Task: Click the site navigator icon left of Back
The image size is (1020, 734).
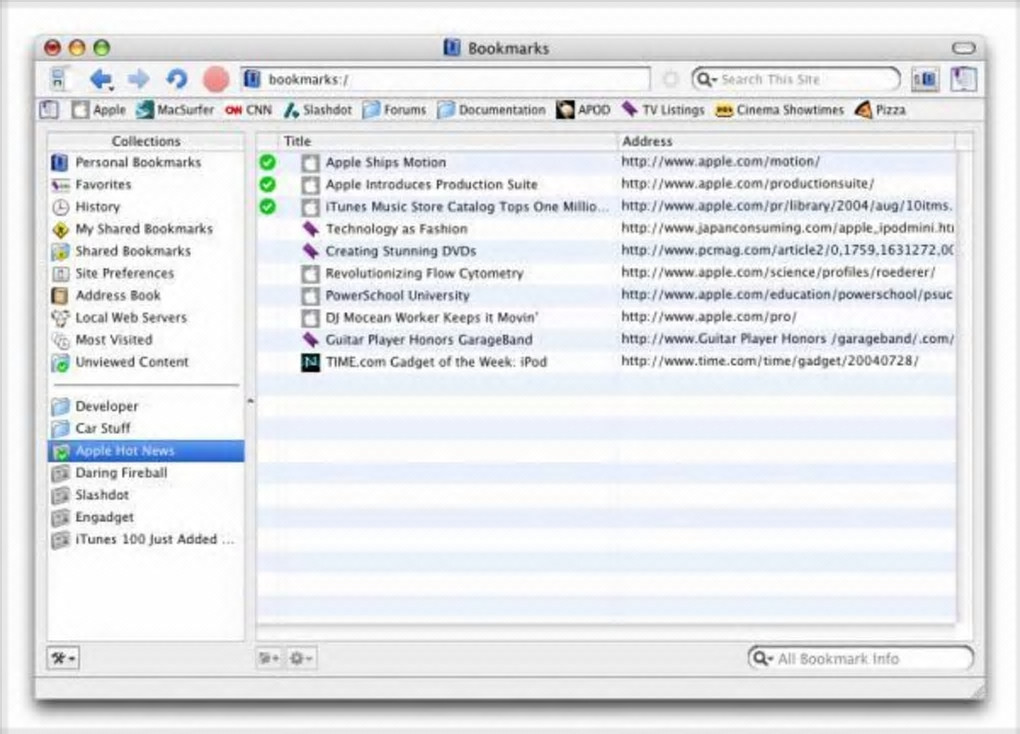Action: coord(59,79)
